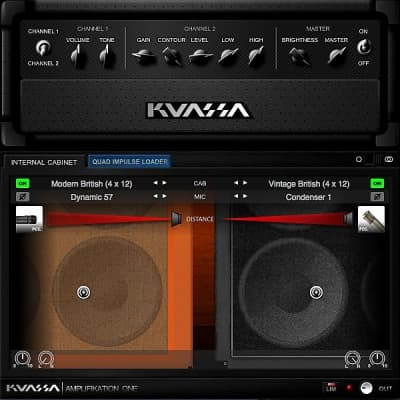Flip the amp ON/OFF power switch
Screen dimensions: 400x400
pos(364,47)
